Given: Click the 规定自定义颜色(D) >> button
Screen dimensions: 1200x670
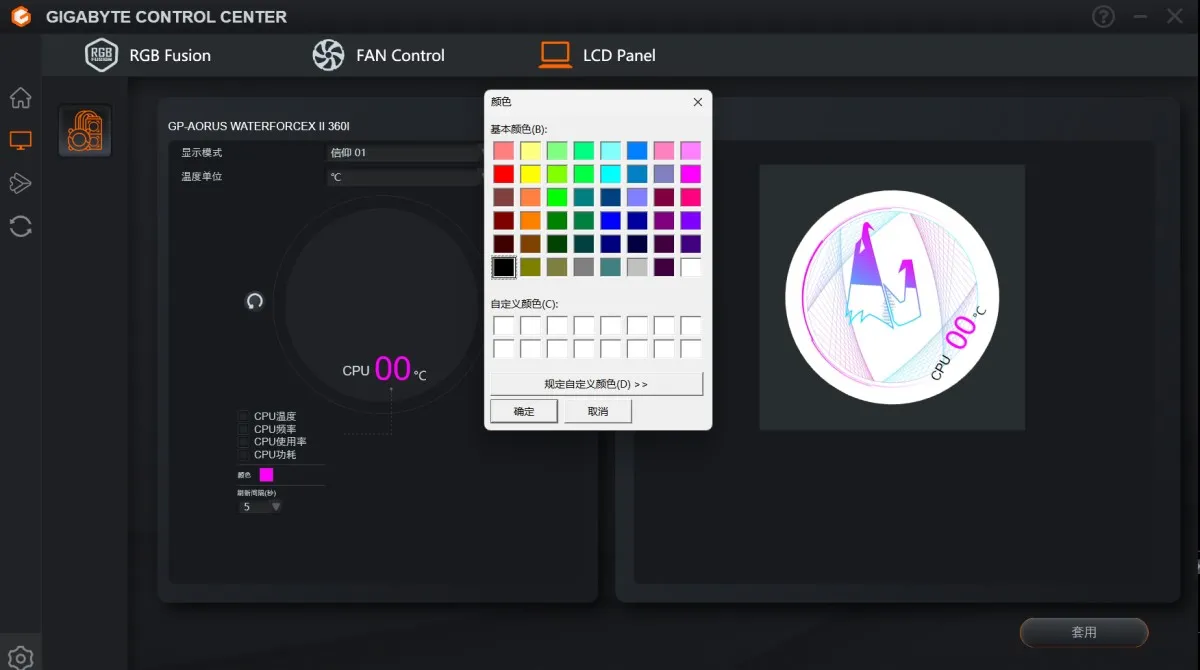Looking at the screenshot, I should (596, 384).
